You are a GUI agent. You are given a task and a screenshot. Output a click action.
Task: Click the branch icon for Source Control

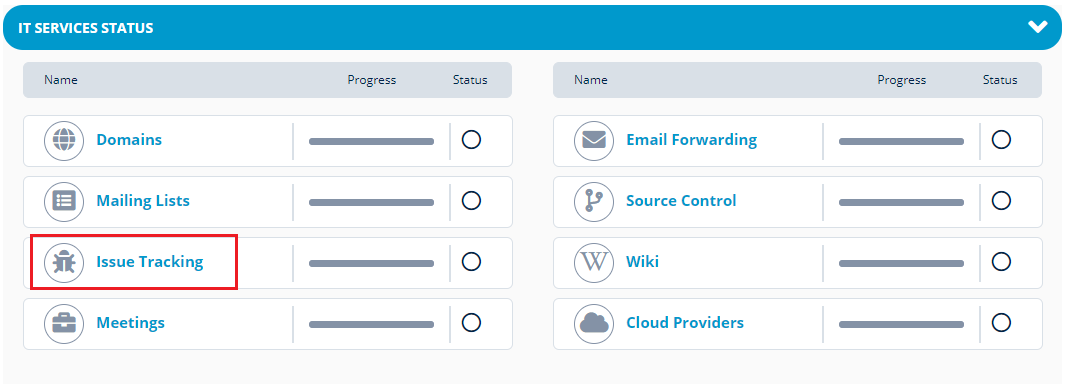point(594,202)
